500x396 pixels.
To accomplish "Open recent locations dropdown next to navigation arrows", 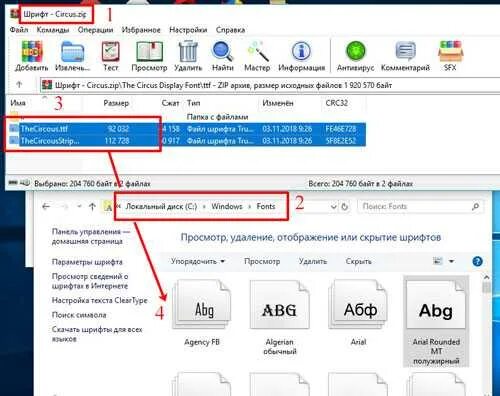I will click(79, 207).
